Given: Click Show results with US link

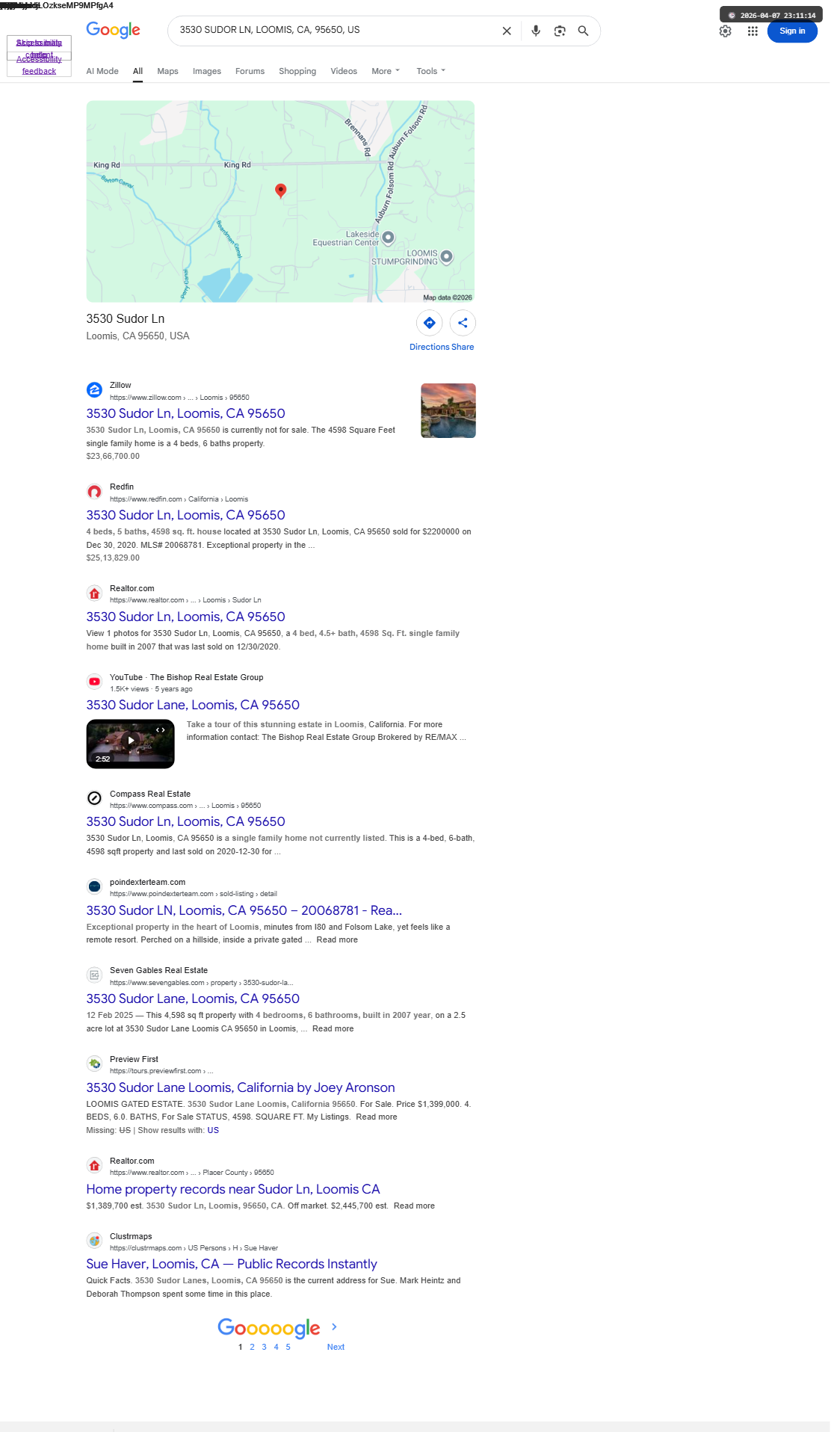Looking at the screenshot, I should coord(213,1130).
